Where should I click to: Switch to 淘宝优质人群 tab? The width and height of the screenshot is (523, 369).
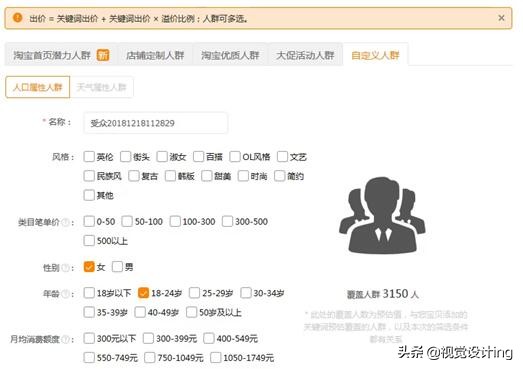pos(230,55)
